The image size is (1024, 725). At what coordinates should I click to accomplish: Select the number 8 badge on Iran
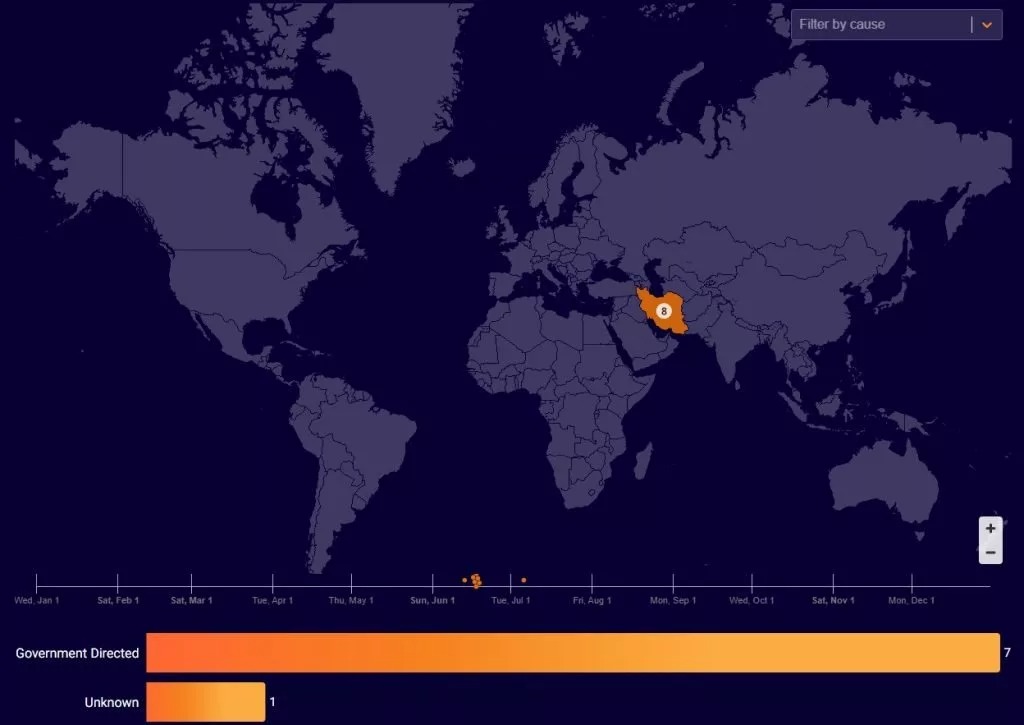(x=664, y=312)
